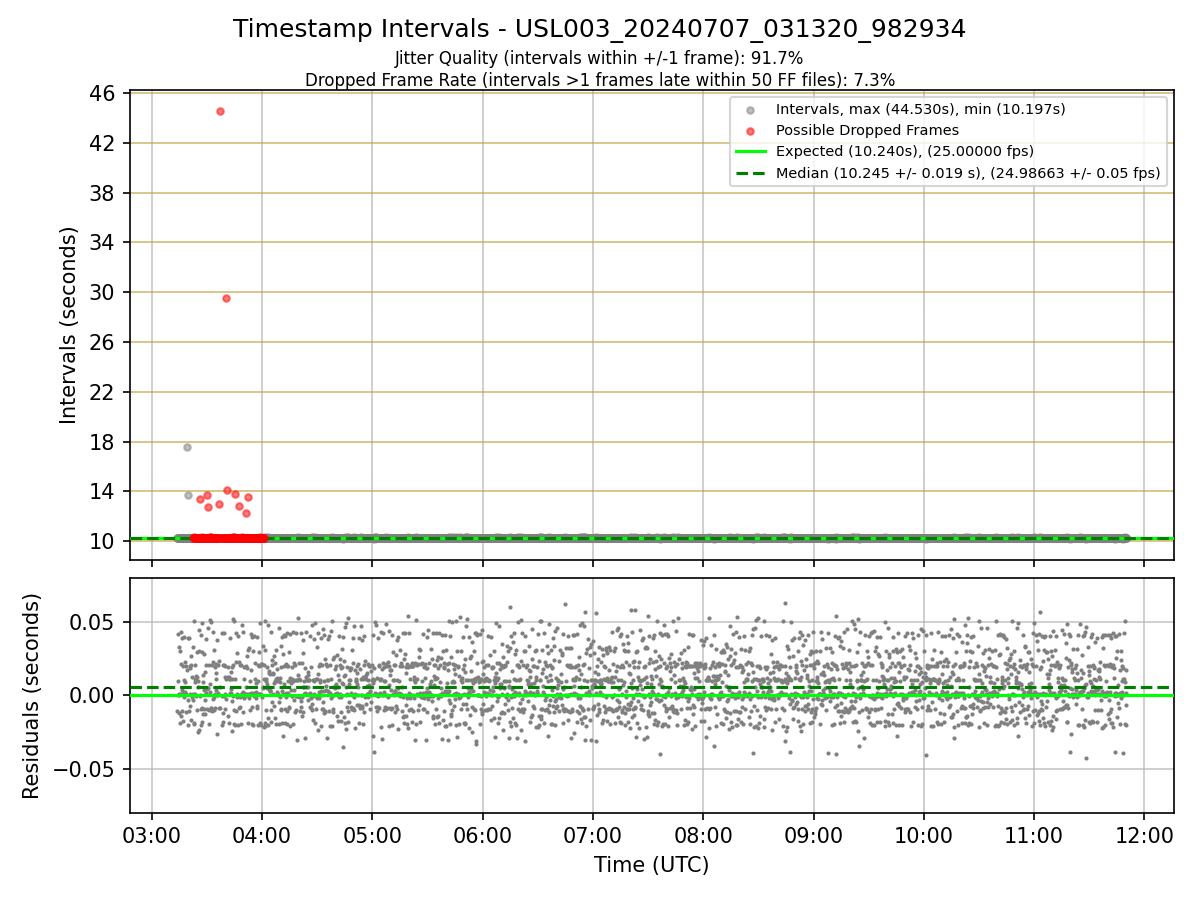Screen dimensions: 1200x900
Task: Click the 'Expected (10.240s), (25.00000 fps)' legend entry
Action: (904, 151)
